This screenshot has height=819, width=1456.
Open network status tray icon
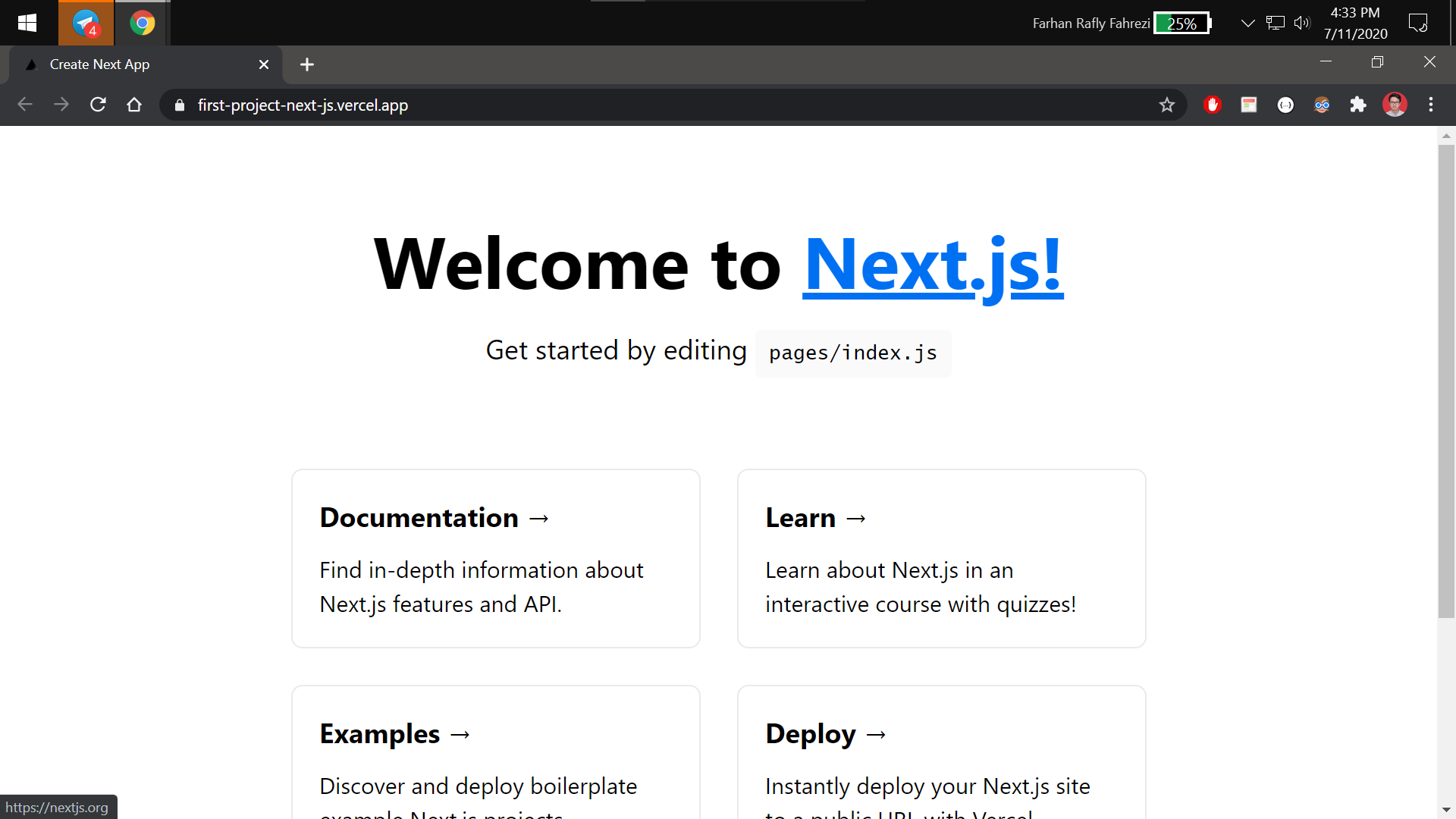point(1276,23)
